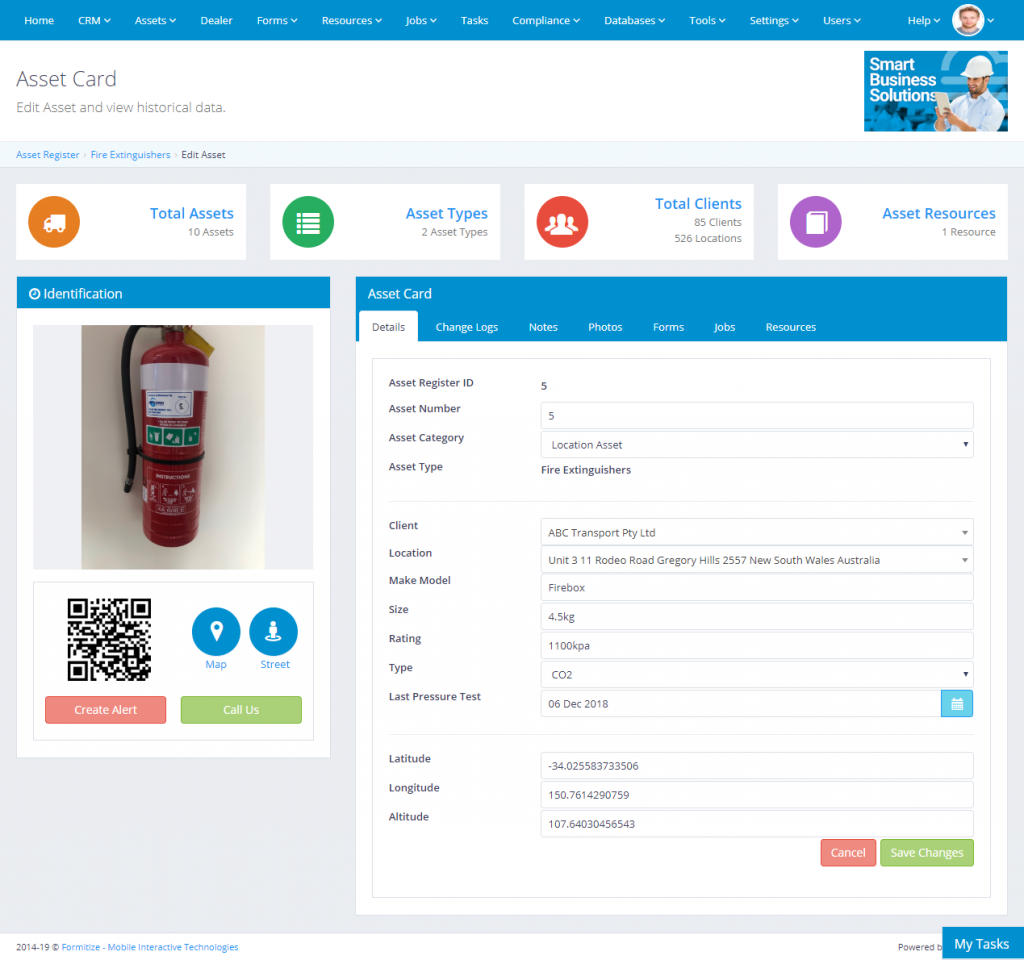The width and height of the screenshot is (1024, 960).
Task: Click the green list Asset Types icon
Action: pyautogui.click(x=307, y=222)
